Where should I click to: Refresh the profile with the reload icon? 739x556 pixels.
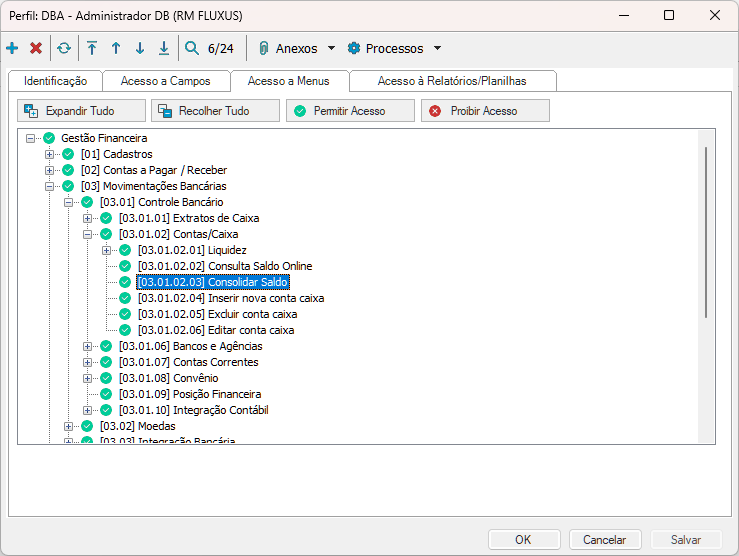(x=64, y=48)
